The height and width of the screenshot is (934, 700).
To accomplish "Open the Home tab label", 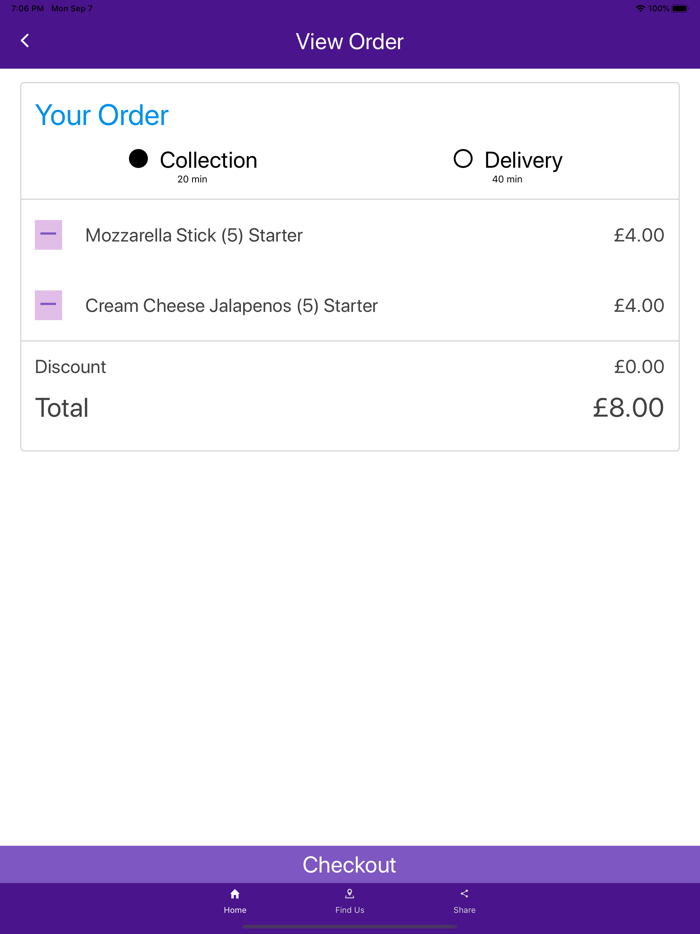I will tap(235, 910).
